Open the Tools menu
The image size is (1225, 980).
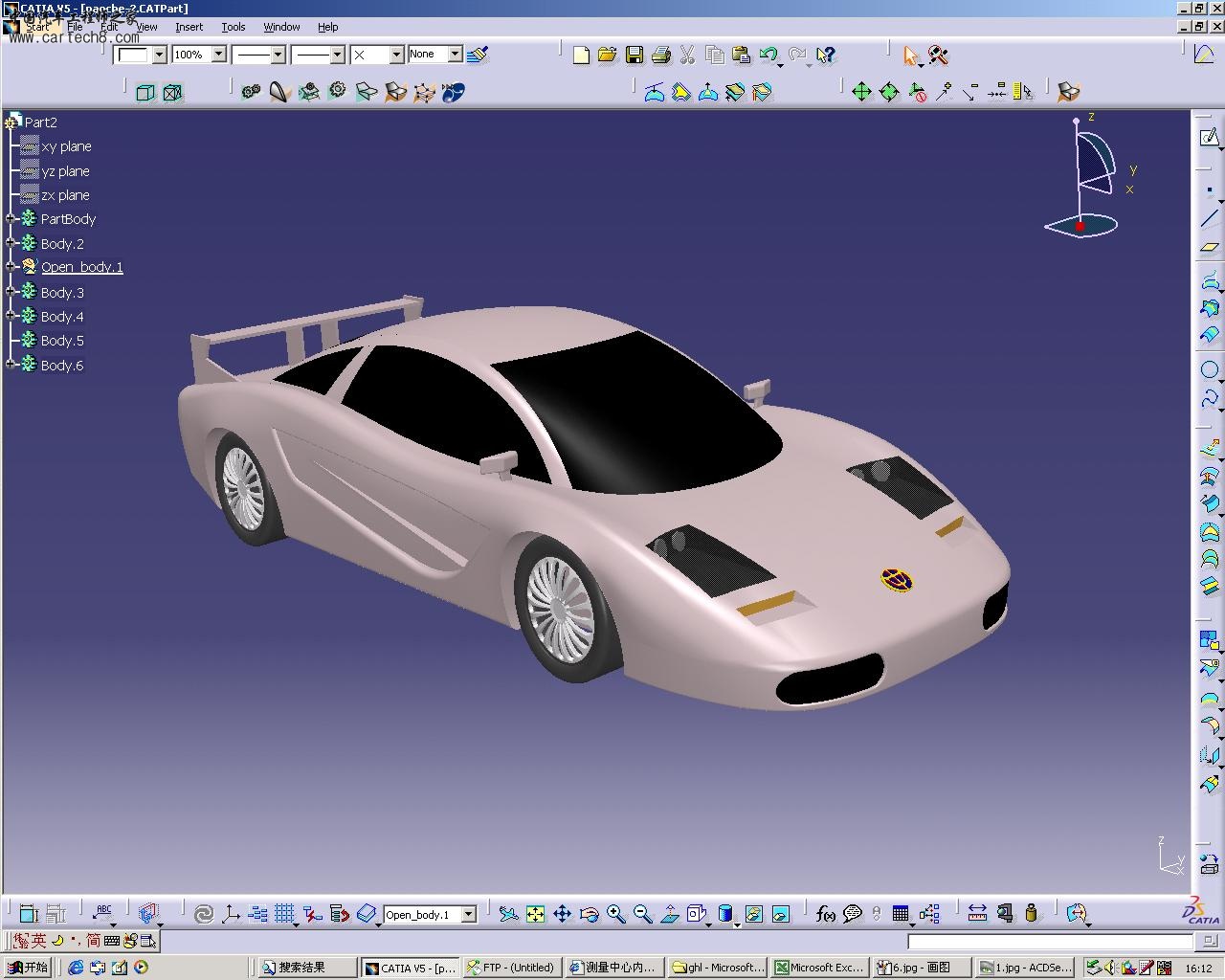(x=234, y=27)
